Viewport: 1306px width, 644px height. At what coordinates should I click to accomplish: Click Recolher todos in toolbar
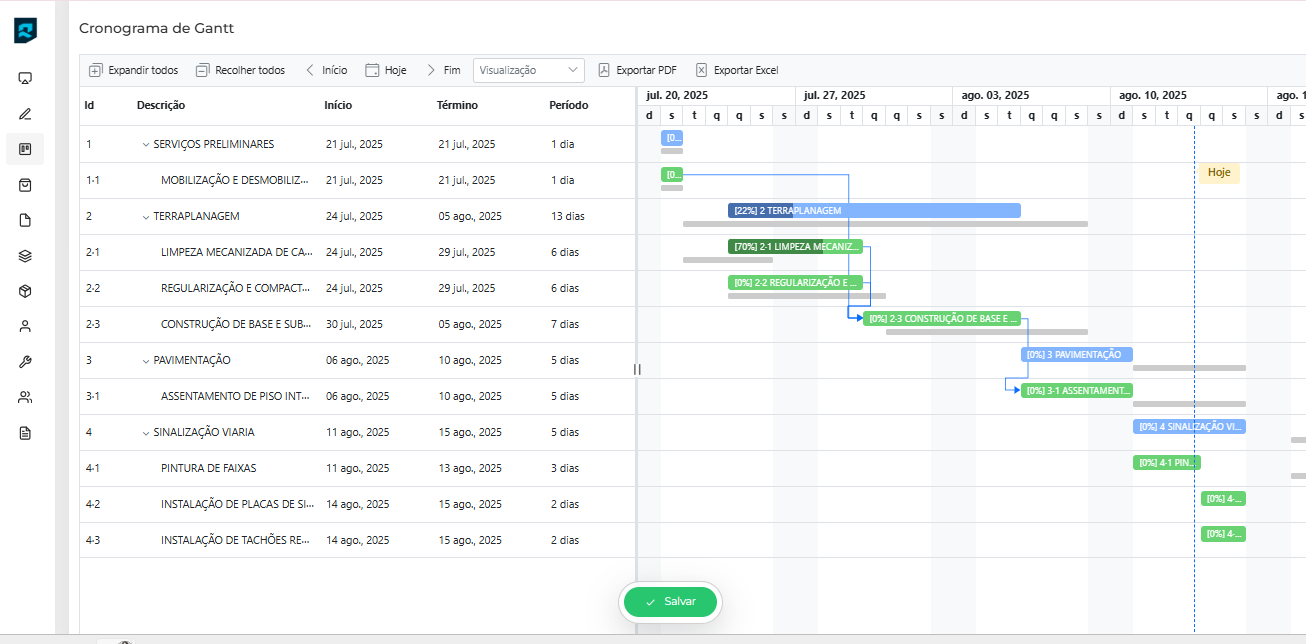(240, 70)
